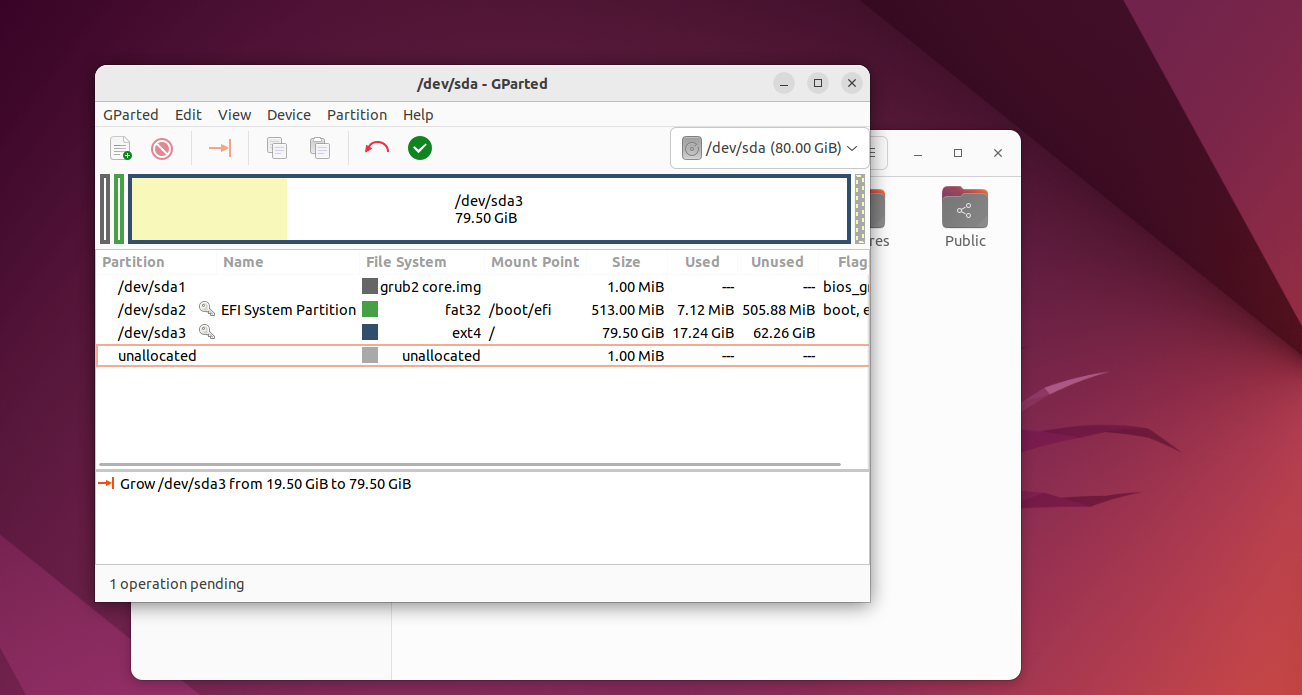Image resolution: width=1302 pixels, height=695 pixels.
Task: Close the GParted window
Action: point(852,84)
